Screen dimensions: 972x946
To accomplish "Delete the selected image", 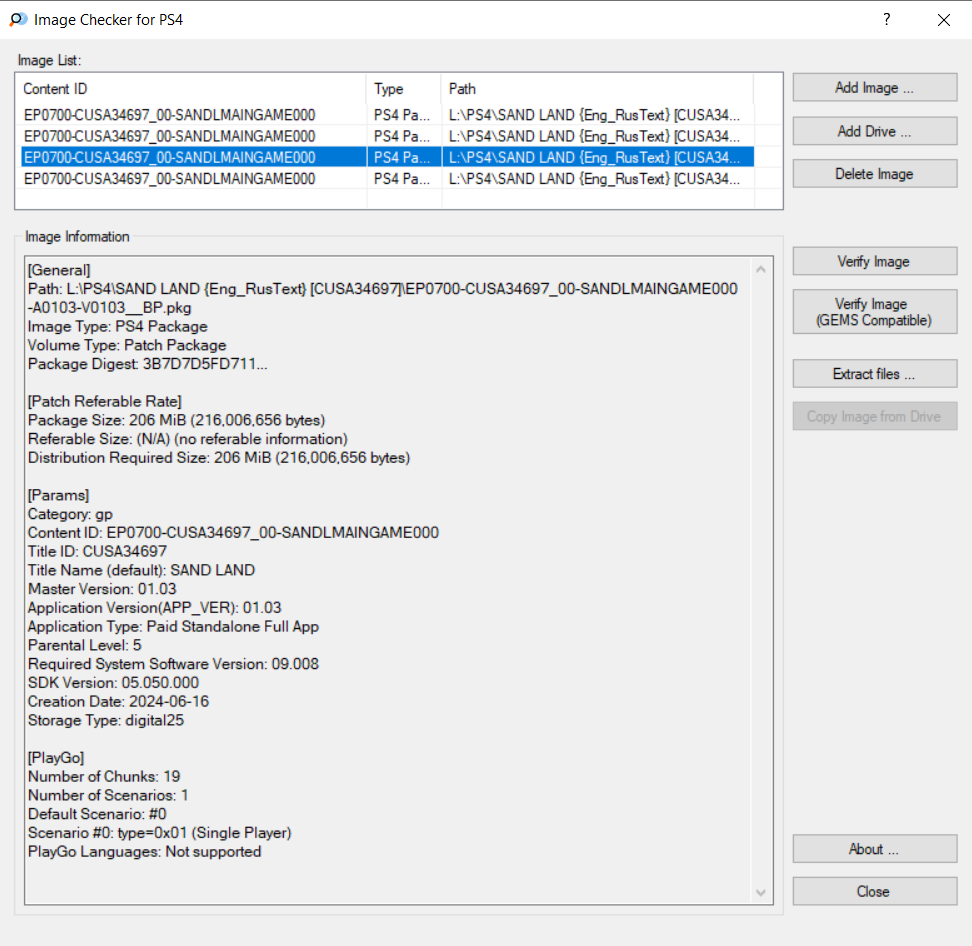I will pos(874,174).
